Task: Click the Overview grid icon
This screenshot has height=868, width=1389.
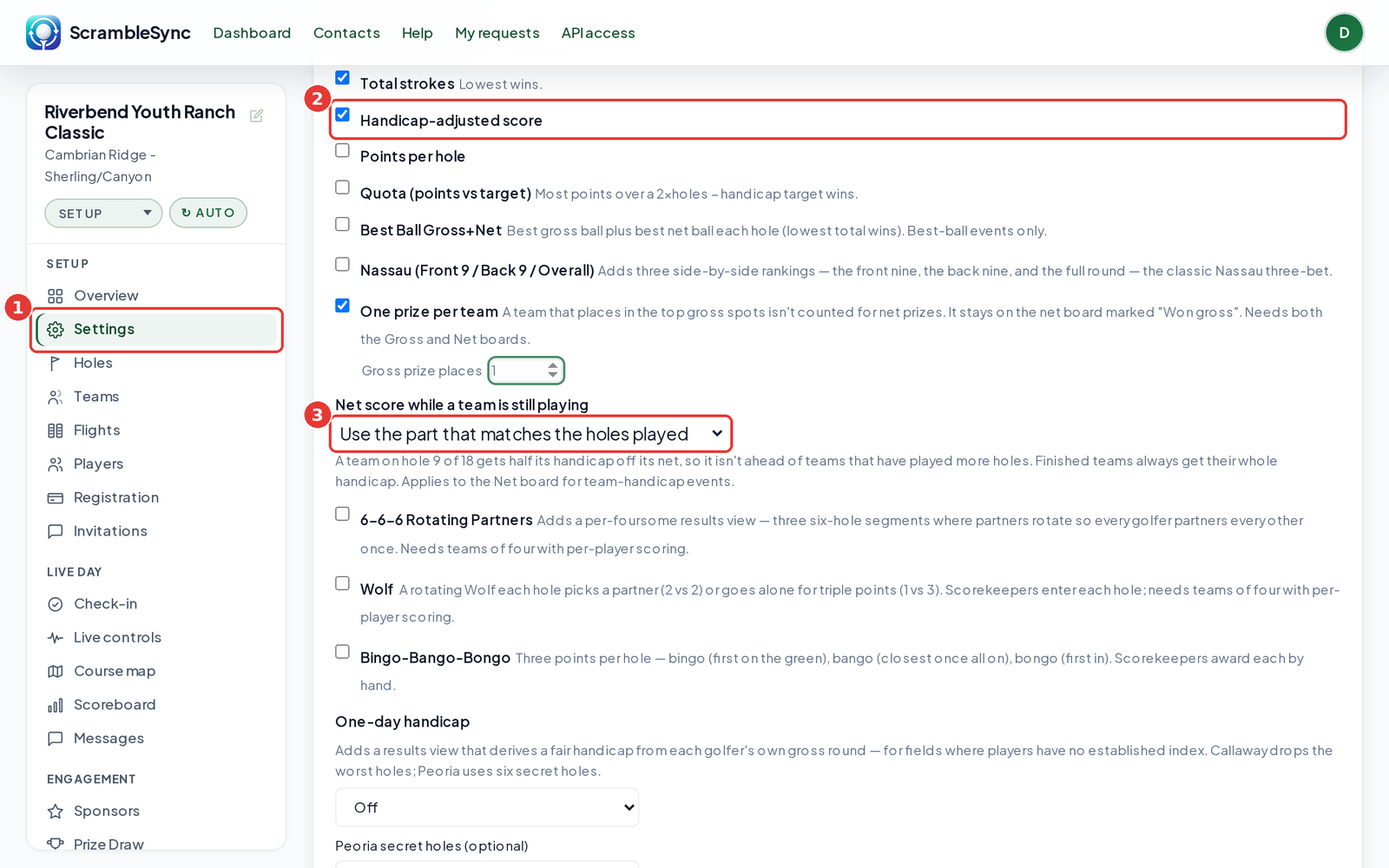Action: [56, 296]
